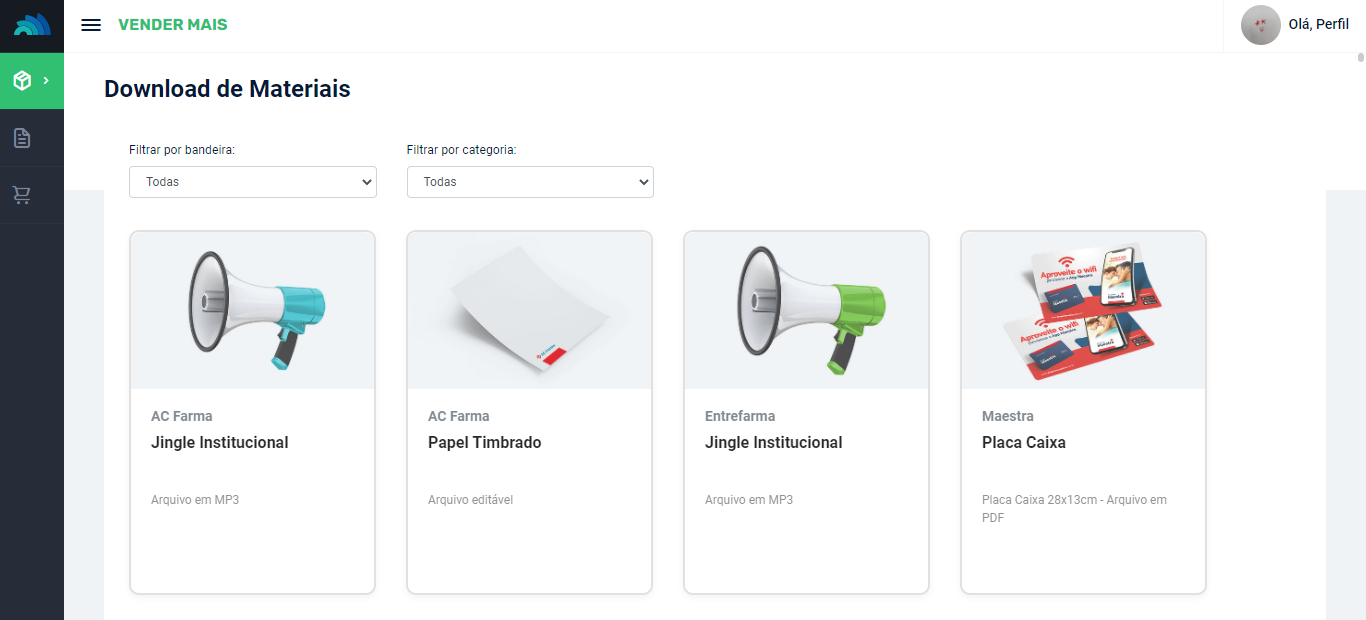Click the profile avatar picture
This screenshot has width=1366, height=620.
coord(1260,25)
